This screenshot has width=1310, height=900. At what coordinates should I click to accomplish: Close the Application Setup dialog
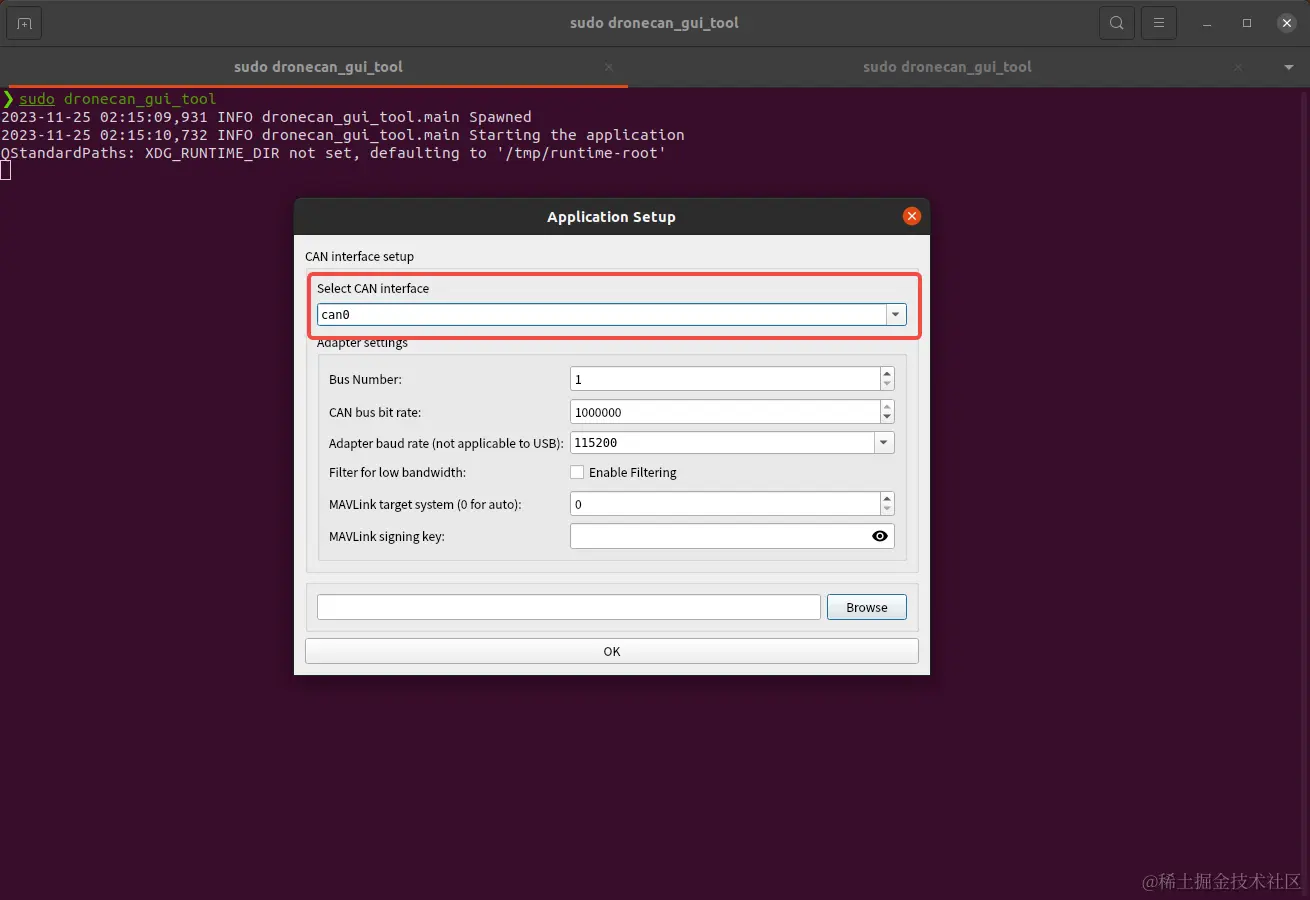pyautogui.click(x=911, y=216)
